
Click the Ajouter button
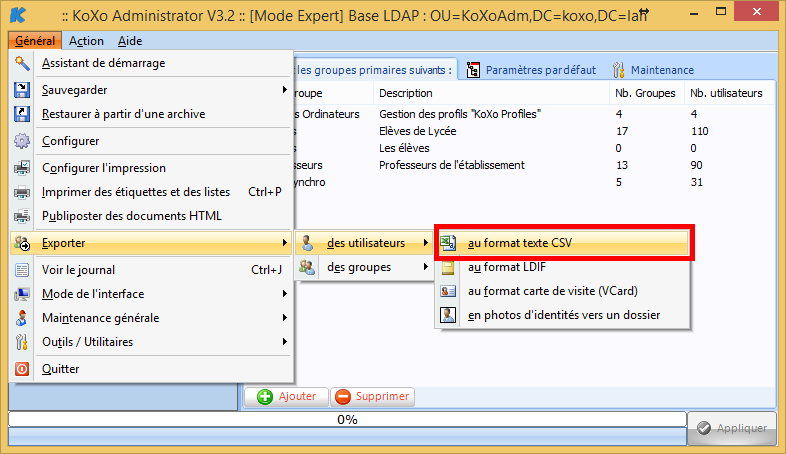(286, 396)
